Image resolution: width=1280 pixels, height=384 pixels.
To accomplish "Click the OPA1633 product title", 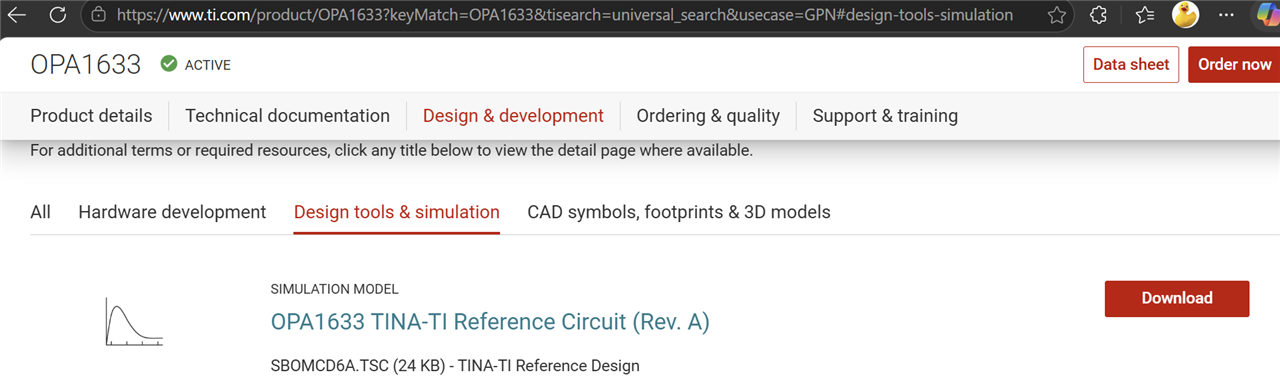I will pos(86,65).
